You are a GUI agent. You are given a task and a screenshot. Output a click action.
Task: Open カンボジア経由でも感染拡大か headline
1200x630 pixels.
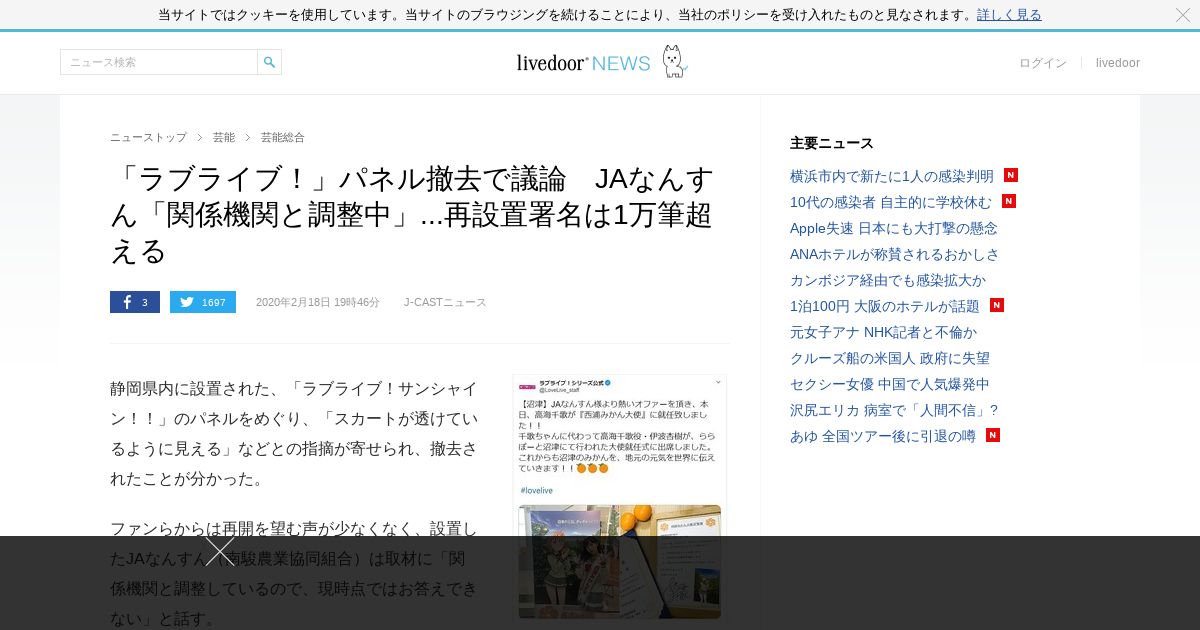pos(888,280)
